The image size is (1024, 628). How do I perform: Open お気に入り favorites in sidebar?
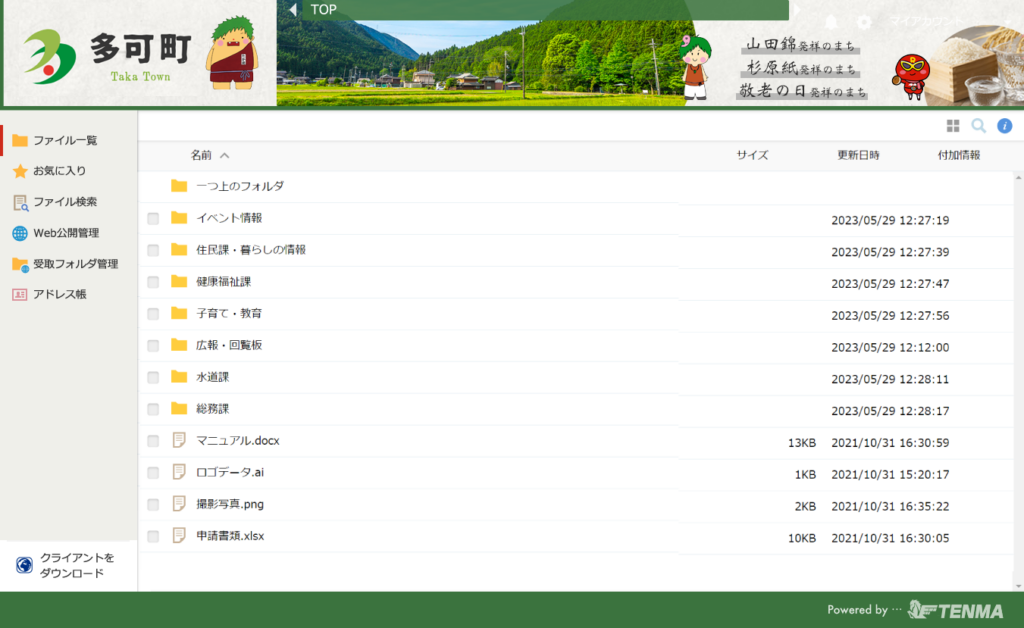59,171
